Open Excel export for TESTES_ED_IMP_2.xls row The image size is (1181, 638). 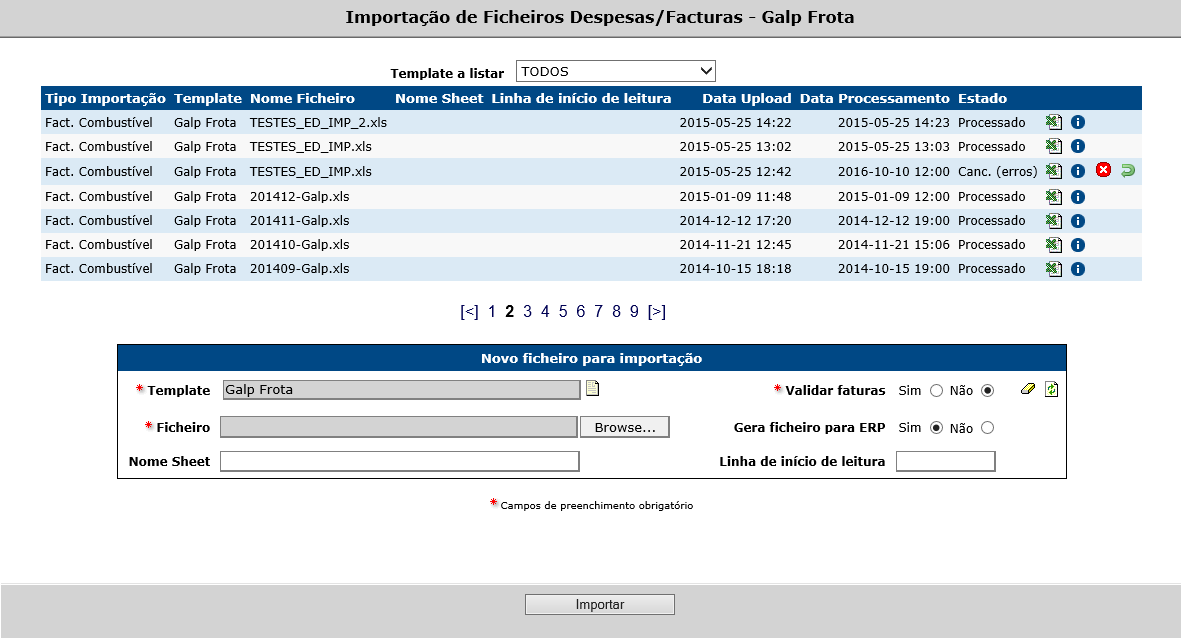(x=1054, y=122)
